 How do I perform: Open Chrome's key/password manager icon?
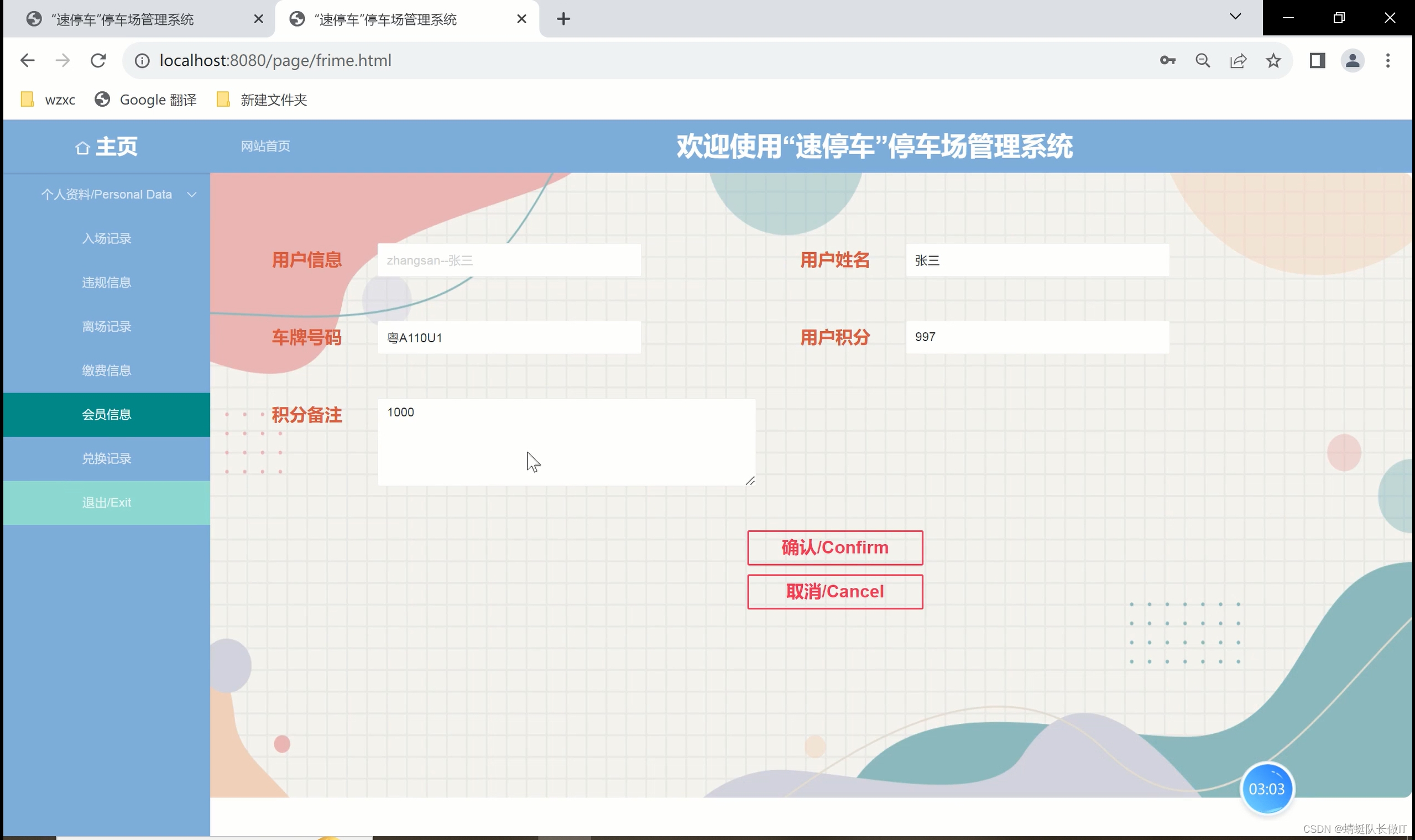1168,60
